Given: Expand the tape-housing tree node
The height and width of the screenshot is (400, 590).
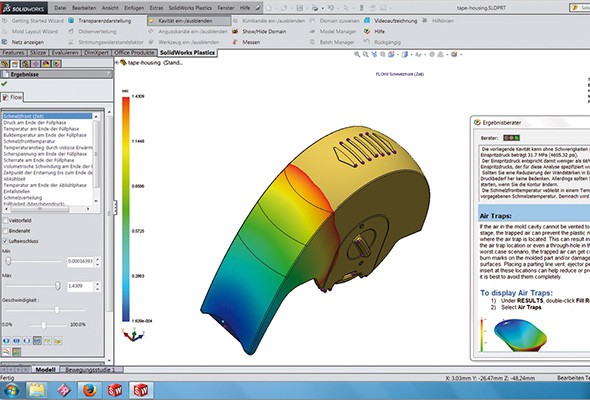Looking at the screenshot, I should 117,62.
